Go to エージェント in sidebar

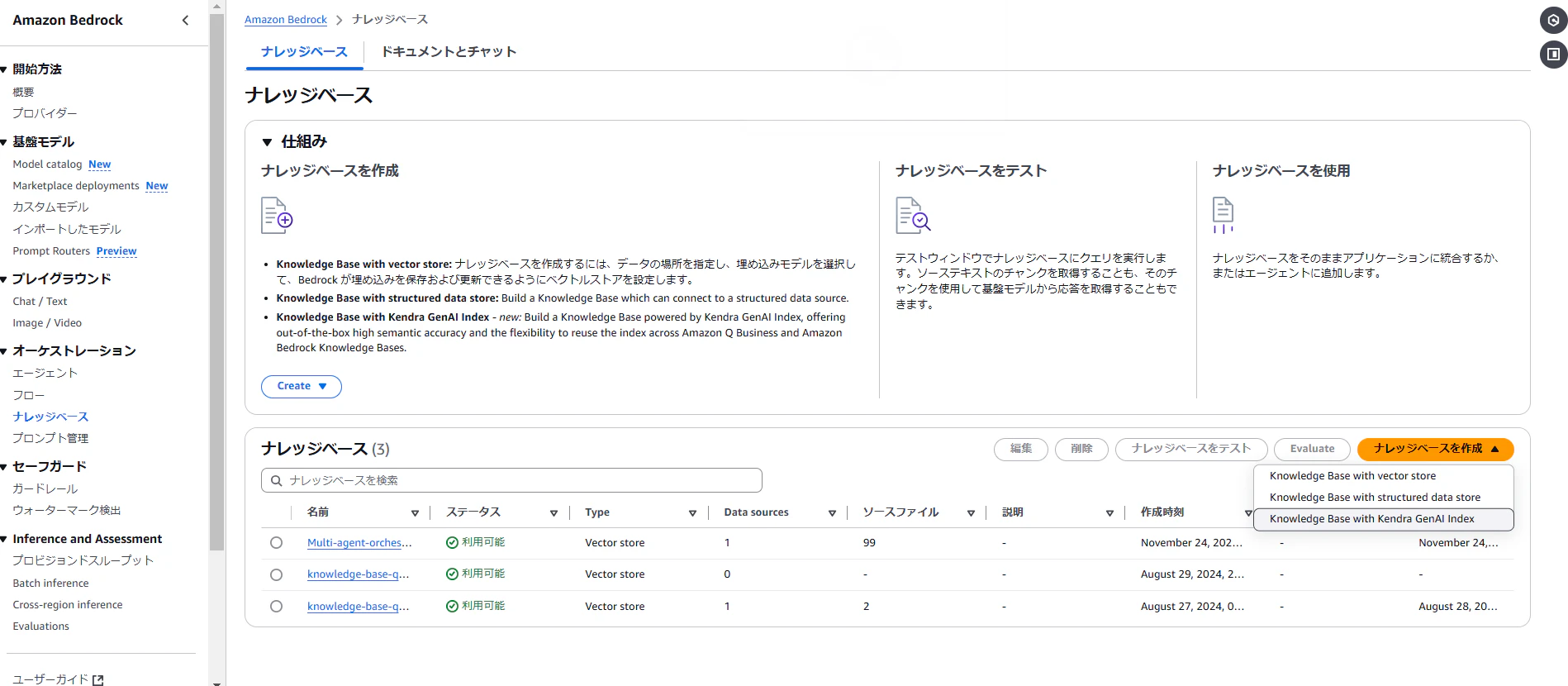[45, 374]
